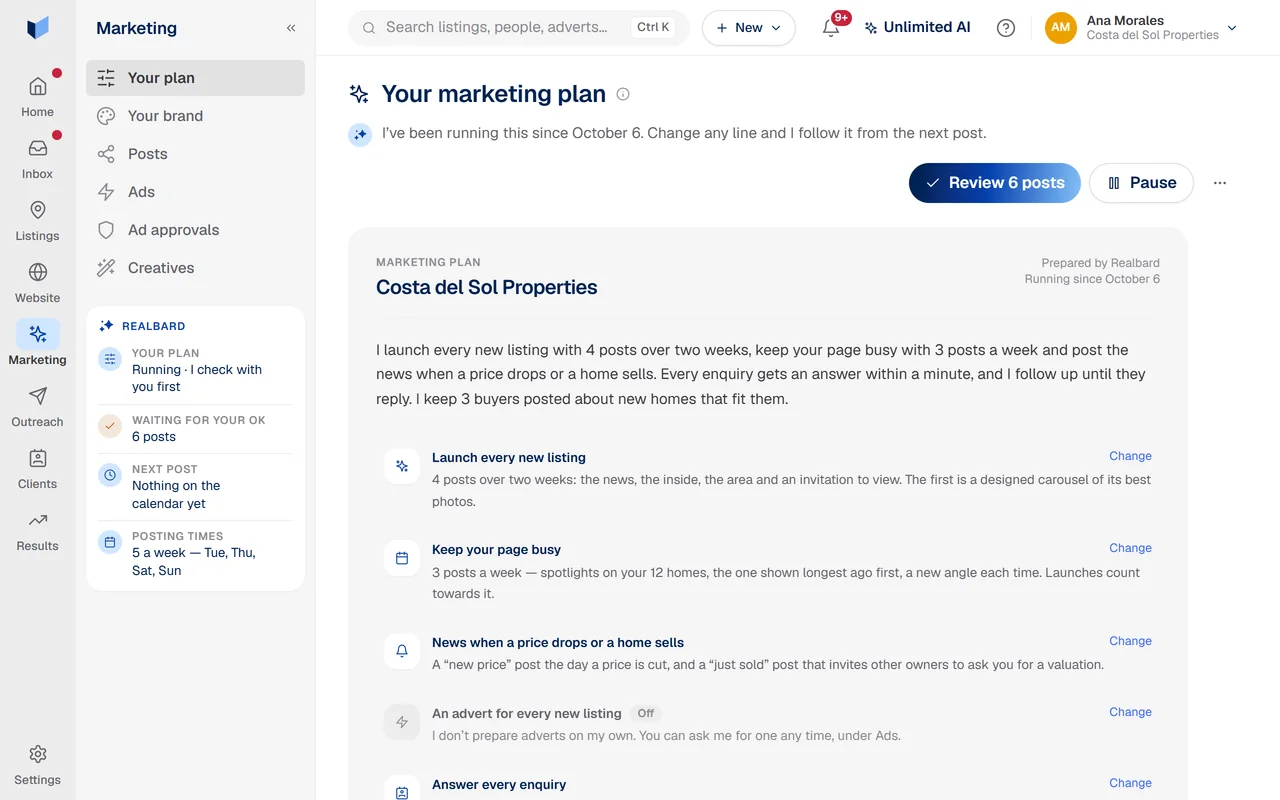This screenshot has height=800, width=1280.
Task: Open Waiting for your OK 6 posts
Action: (x=195, y=428)
